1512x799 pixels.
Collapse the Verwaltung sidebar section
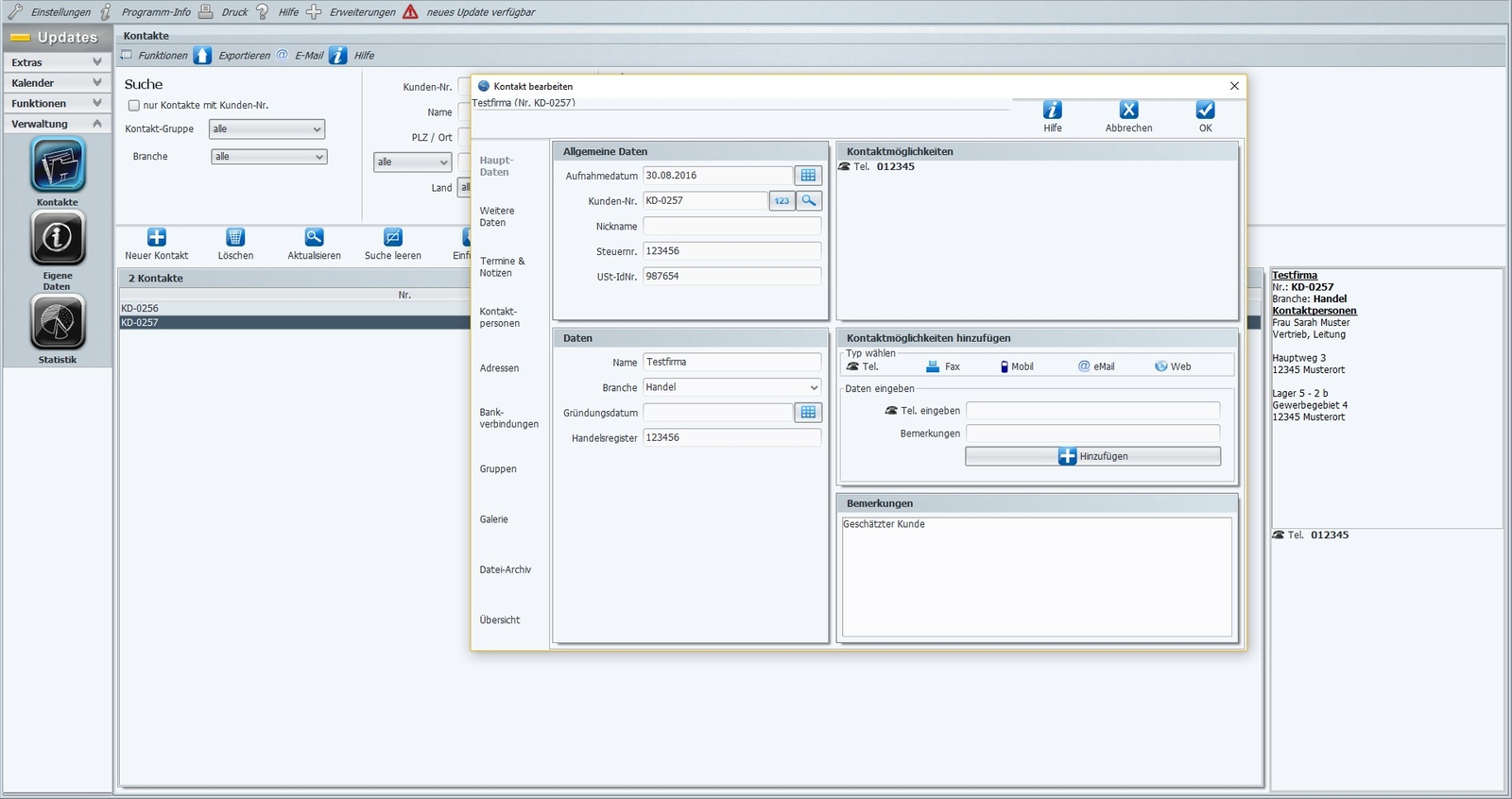click(x=57, y=124)
